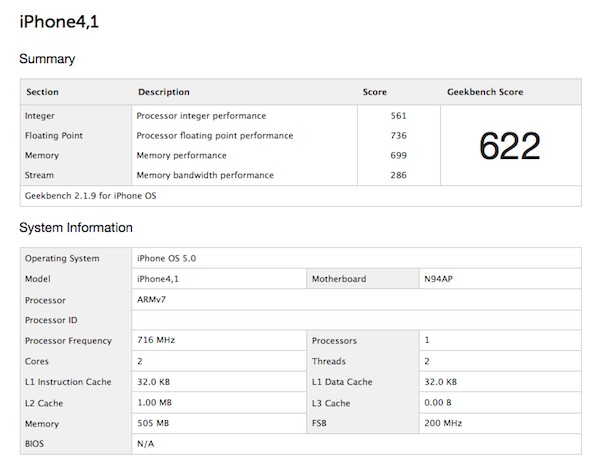
Task: Click the iPhone OS 5.0 operating system value
Action: [x=166, y=258]
